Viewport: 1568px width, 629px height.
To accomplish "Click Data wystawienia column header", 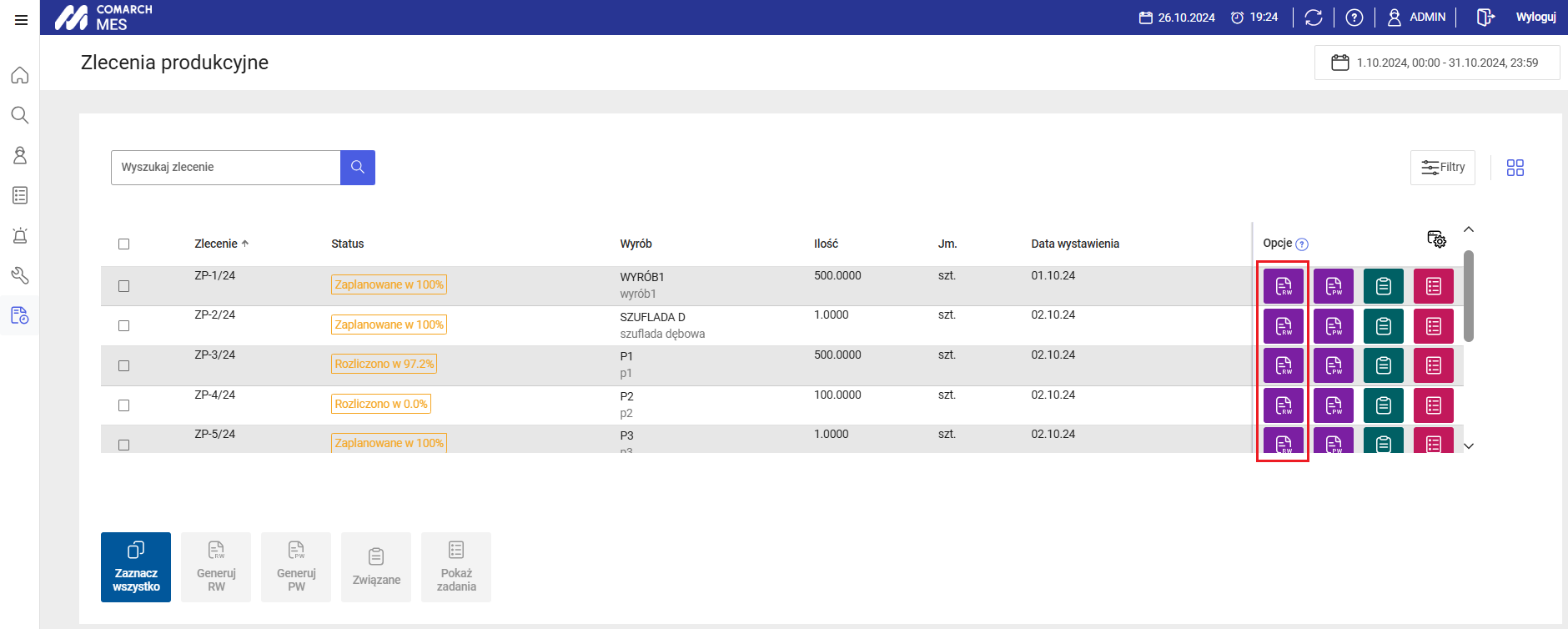I will [1075, 244].
